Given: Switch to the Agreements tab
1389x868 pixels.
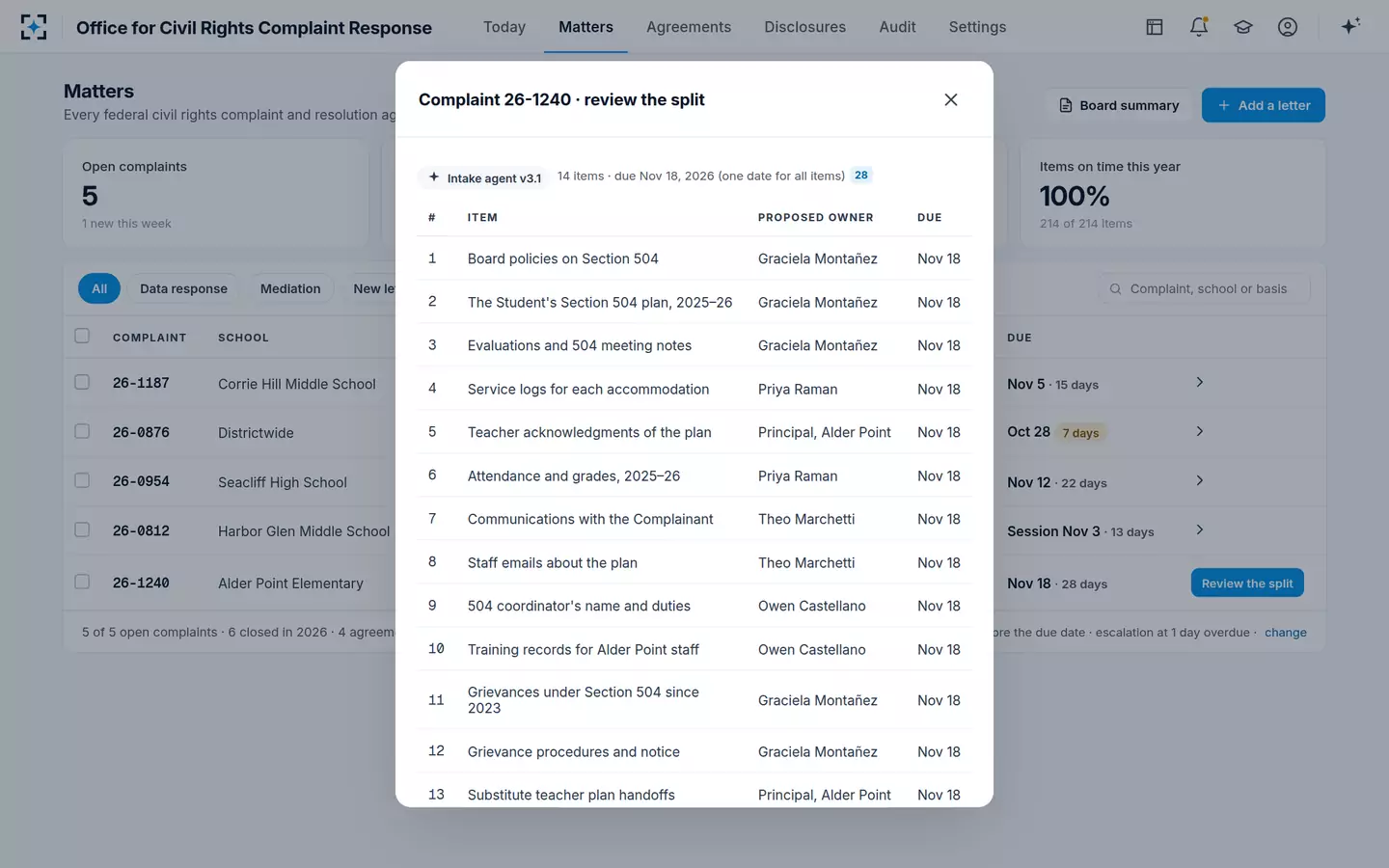Looking at the screenshot, I should tap(689, 27).
